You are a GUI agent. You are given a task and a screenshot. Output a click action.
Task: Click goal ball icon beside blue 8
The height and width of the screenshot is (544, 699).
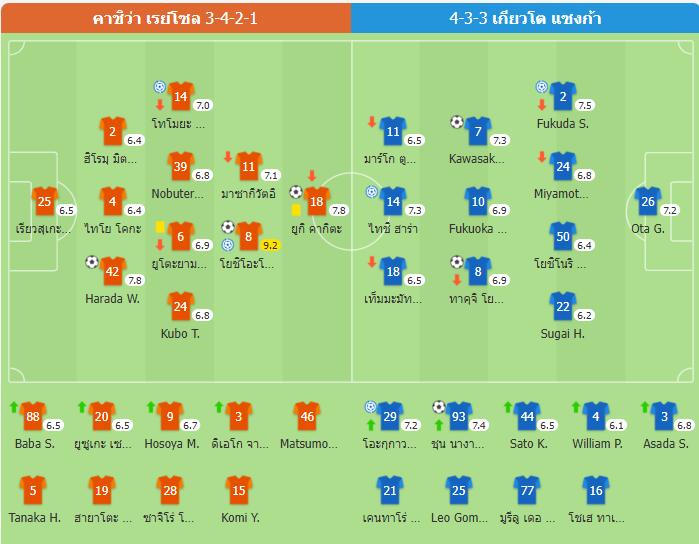point(457,262)
